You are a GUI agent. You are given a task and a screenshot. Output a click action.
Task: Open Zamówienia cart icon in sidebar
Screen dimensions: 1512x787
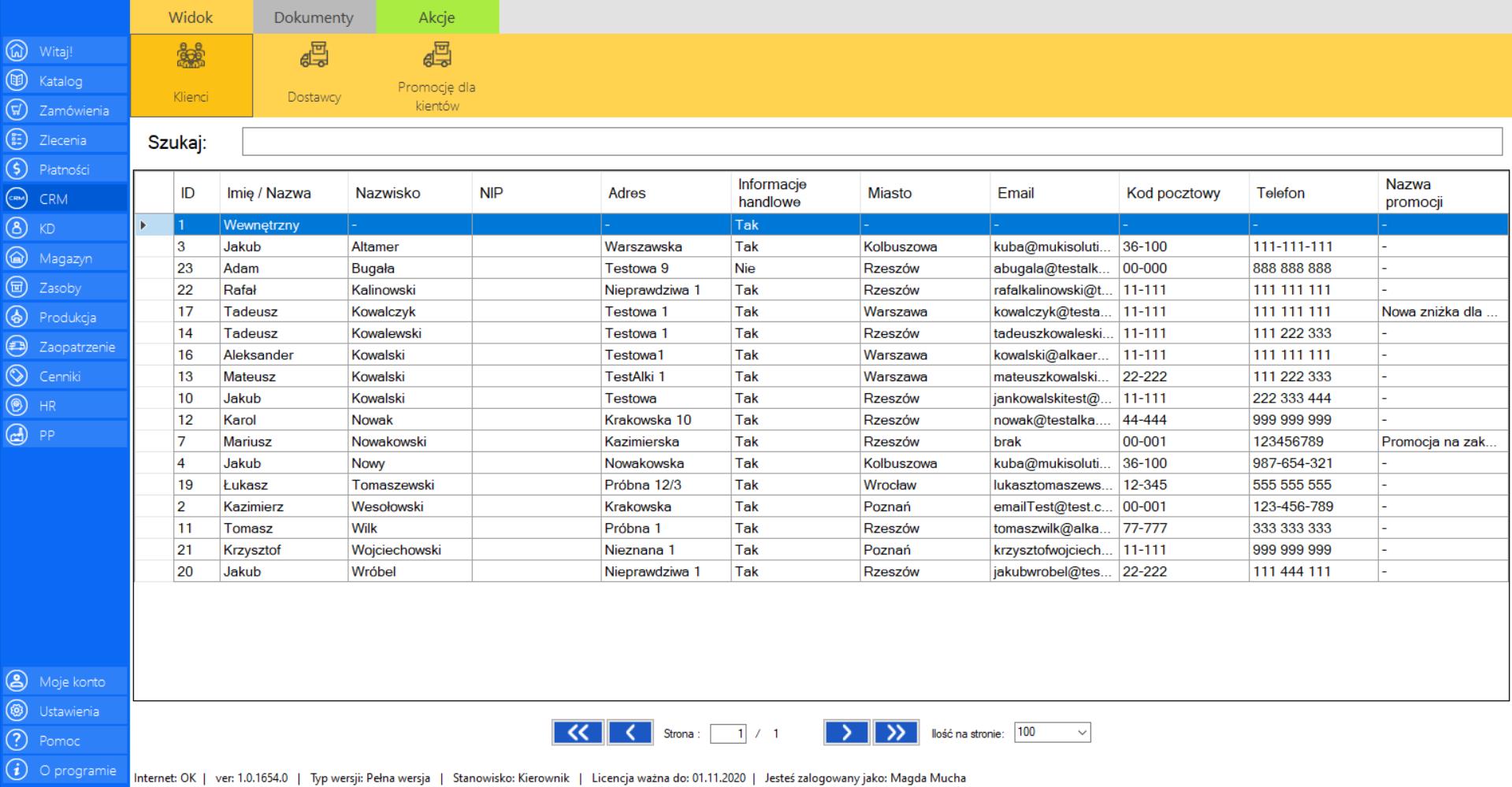[16, 110]
